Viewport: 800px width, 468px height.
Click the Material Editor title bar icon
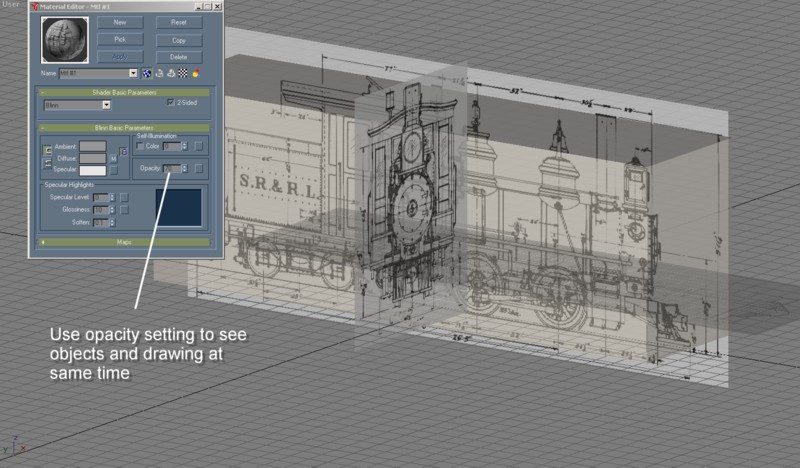point(35,7)
